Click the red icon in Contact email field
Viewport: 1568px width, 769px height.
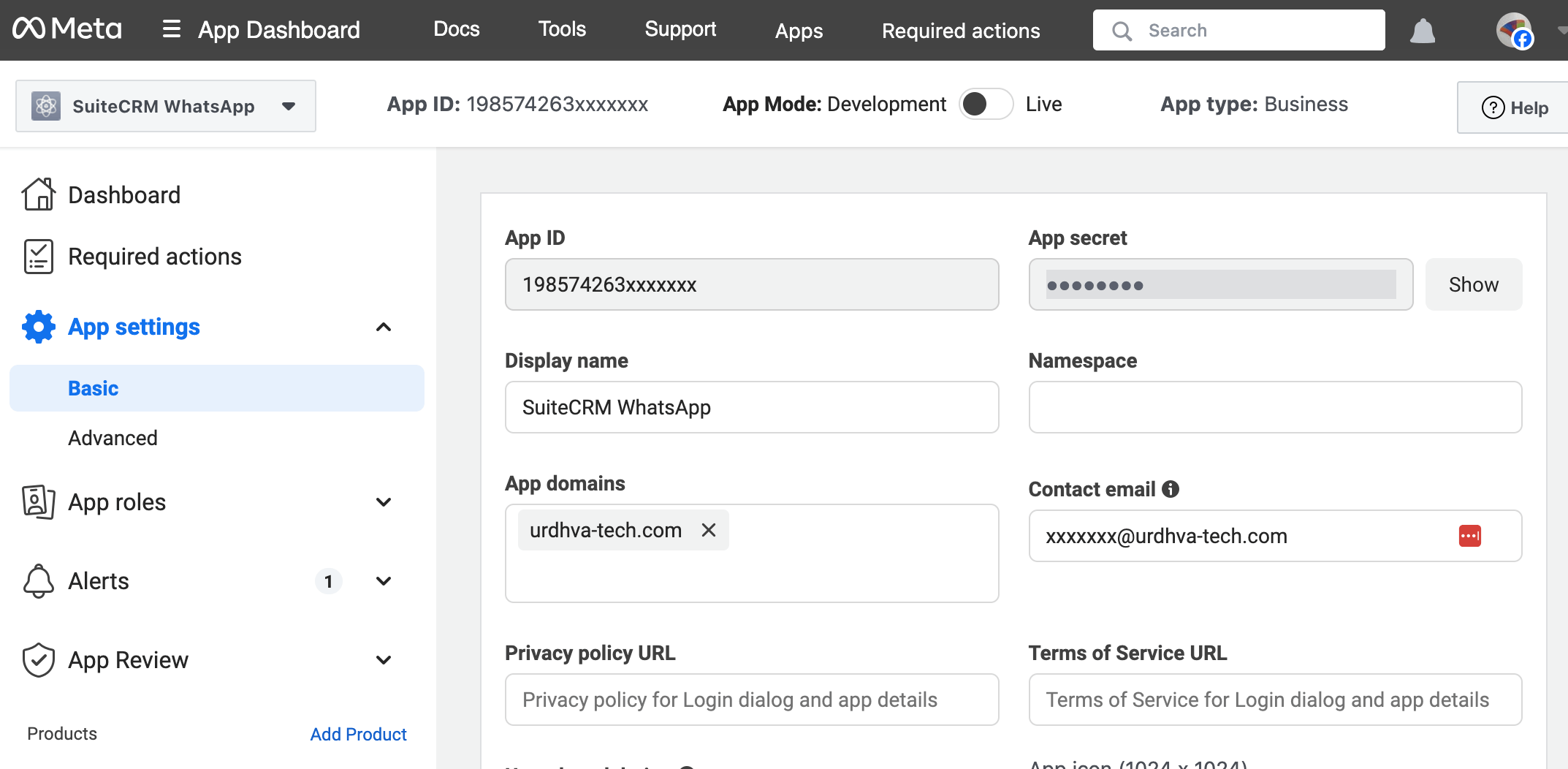tap(1470, 536)
